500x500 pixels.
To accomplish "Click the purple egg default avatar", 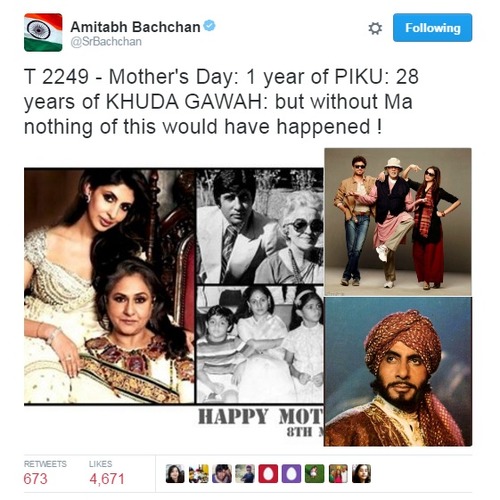I will click(x=292, y=473).
